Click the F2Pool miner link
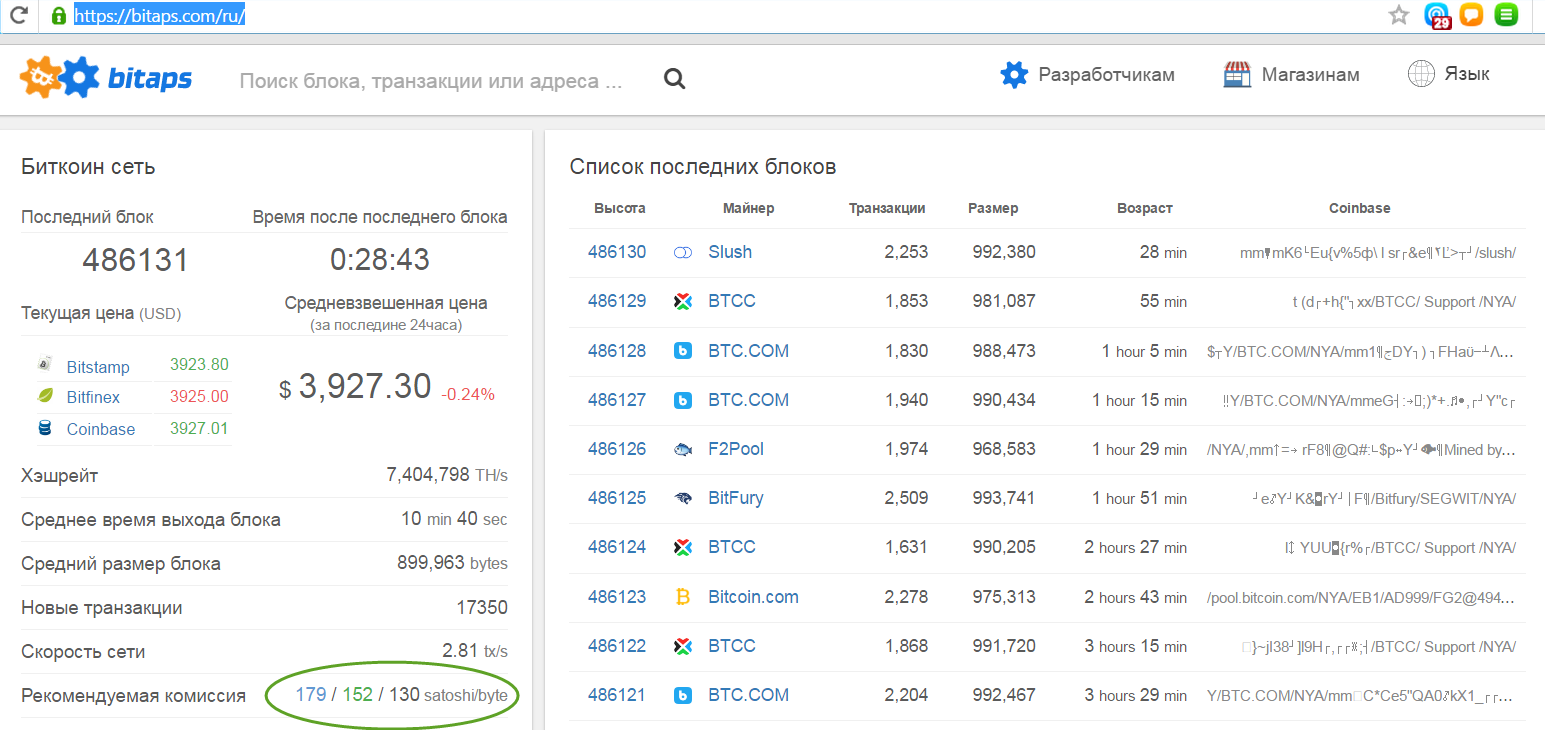 pos(735,449)
